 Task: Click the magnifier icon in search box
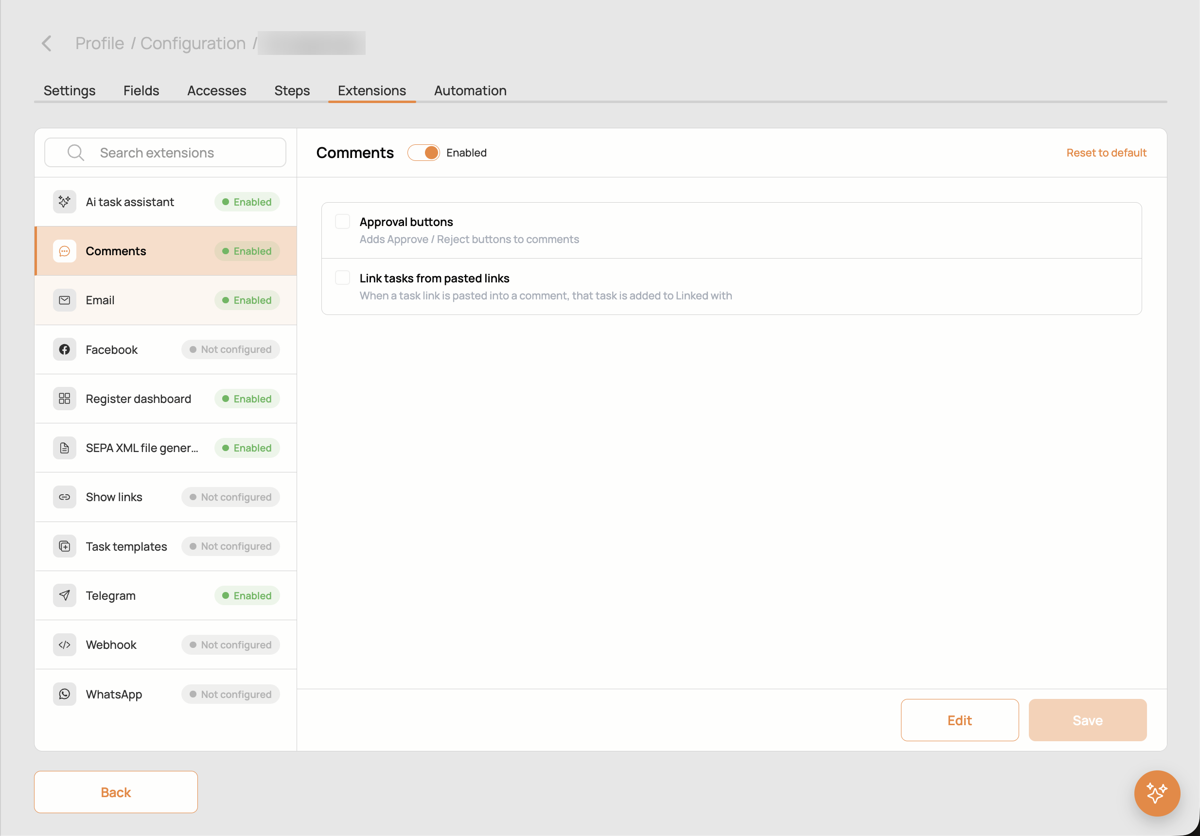pos(76,153)
